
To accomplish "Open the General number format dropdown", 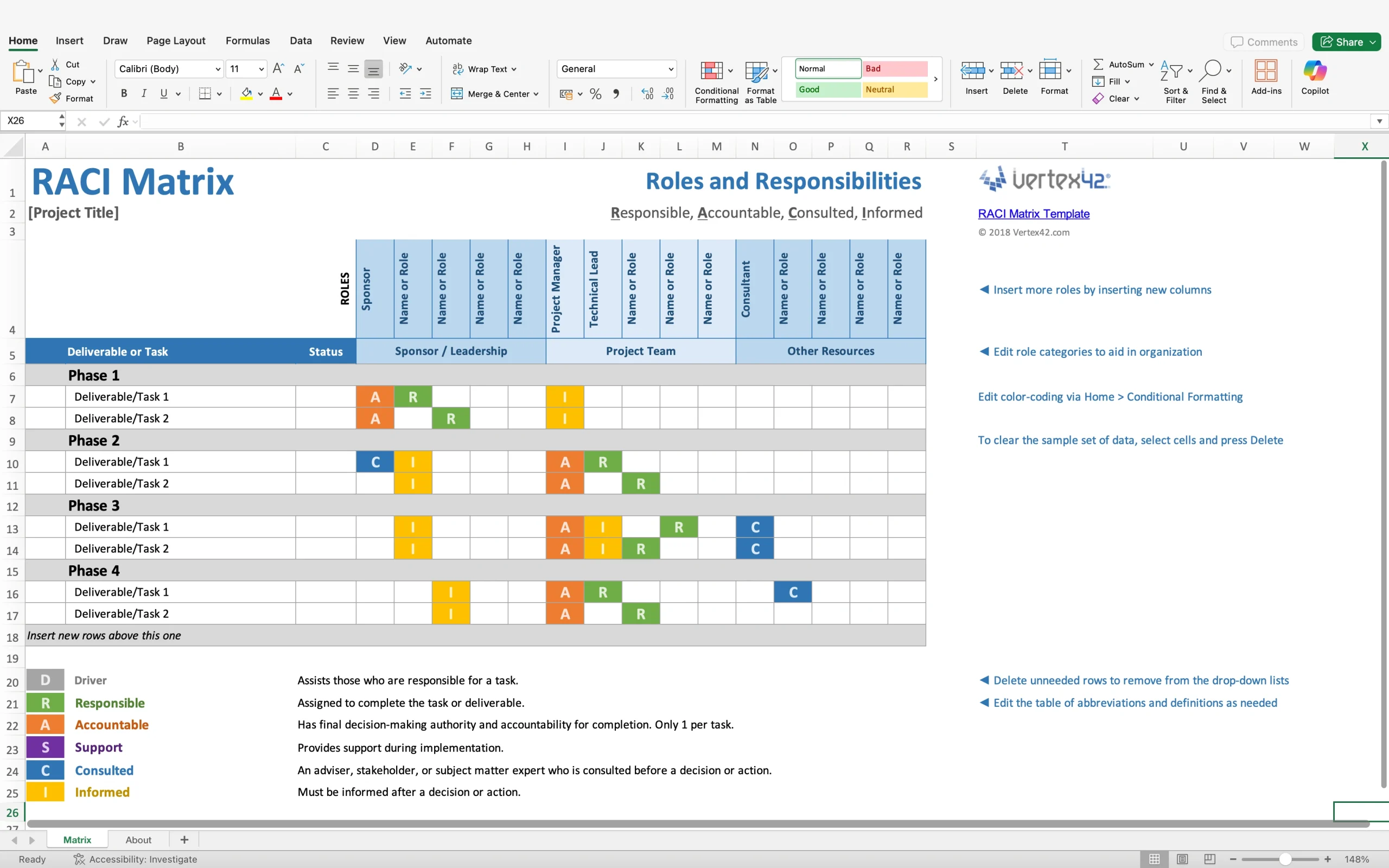I will (671, 69).
